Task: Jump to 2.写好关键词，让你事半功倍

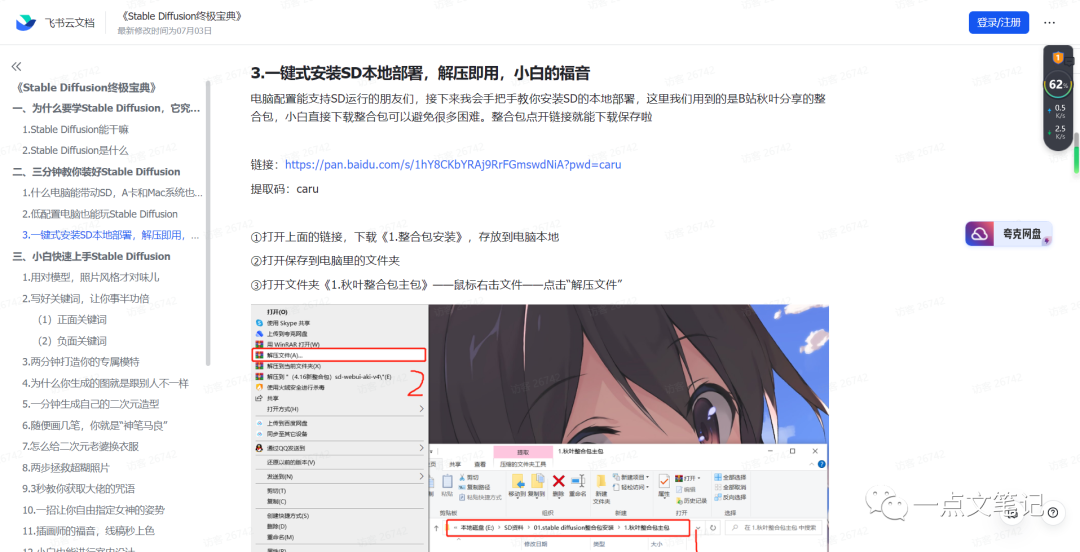Action: coord(85,298)
